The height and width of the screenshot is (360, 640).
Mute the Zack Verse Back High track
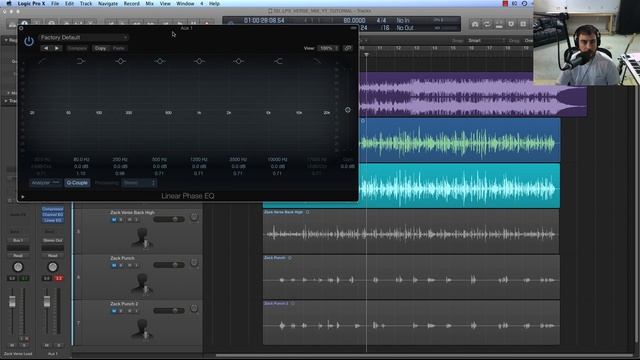(x=114, y=220)
